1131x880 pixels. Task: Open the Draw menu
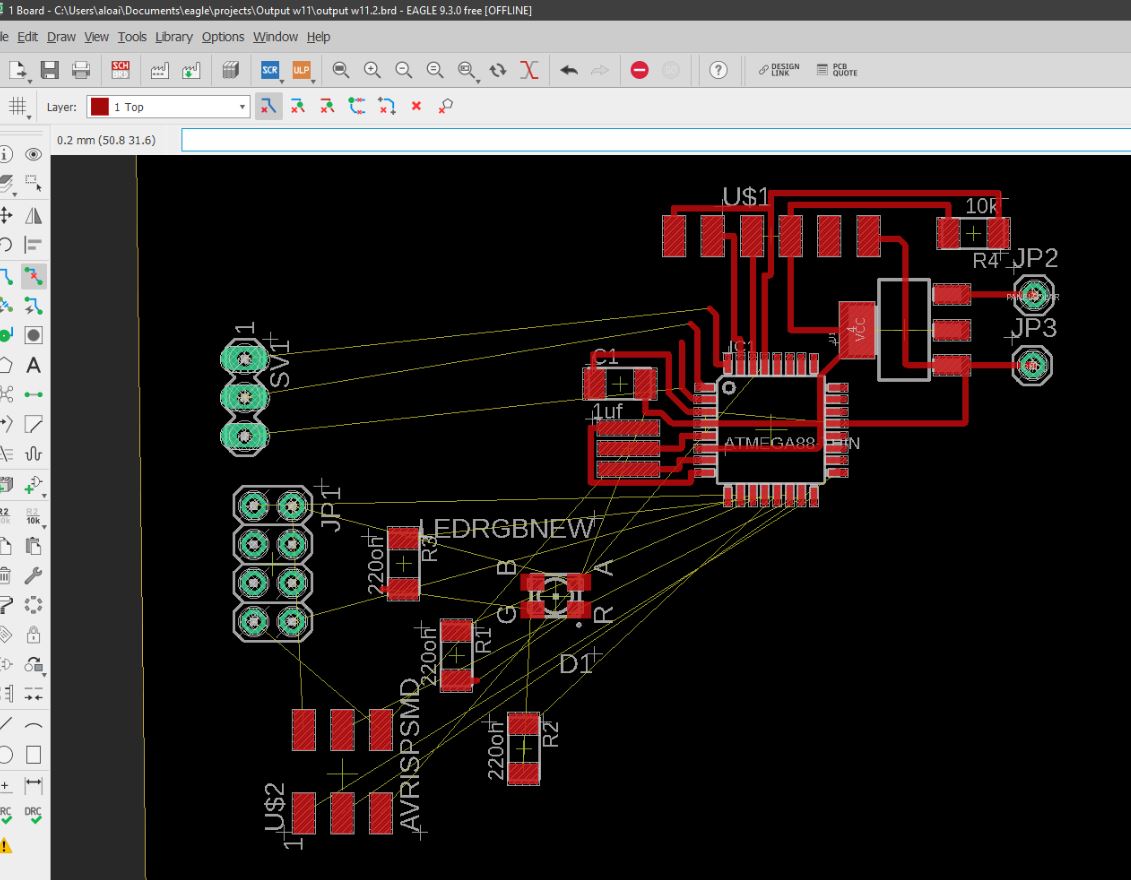[61, 37]
